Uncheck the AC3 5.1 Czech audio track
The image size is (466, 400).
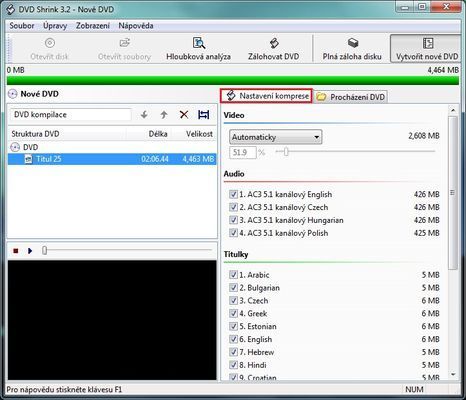(233, 207)
